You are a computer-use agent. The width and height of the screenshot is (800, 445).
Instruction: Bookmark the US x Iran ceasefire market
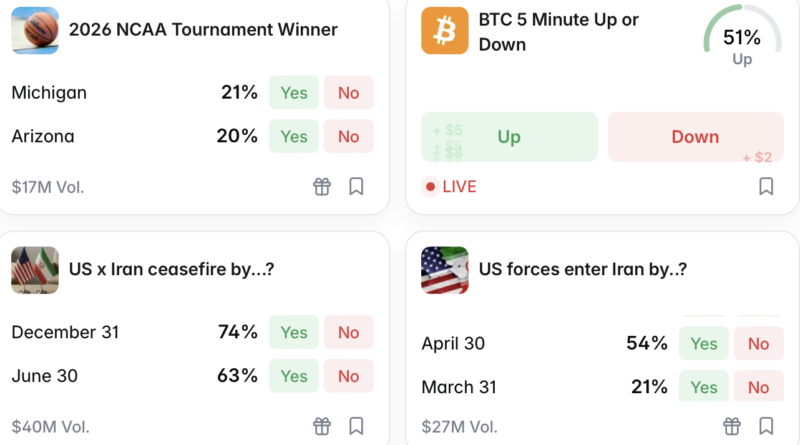[x=356, y=426]
